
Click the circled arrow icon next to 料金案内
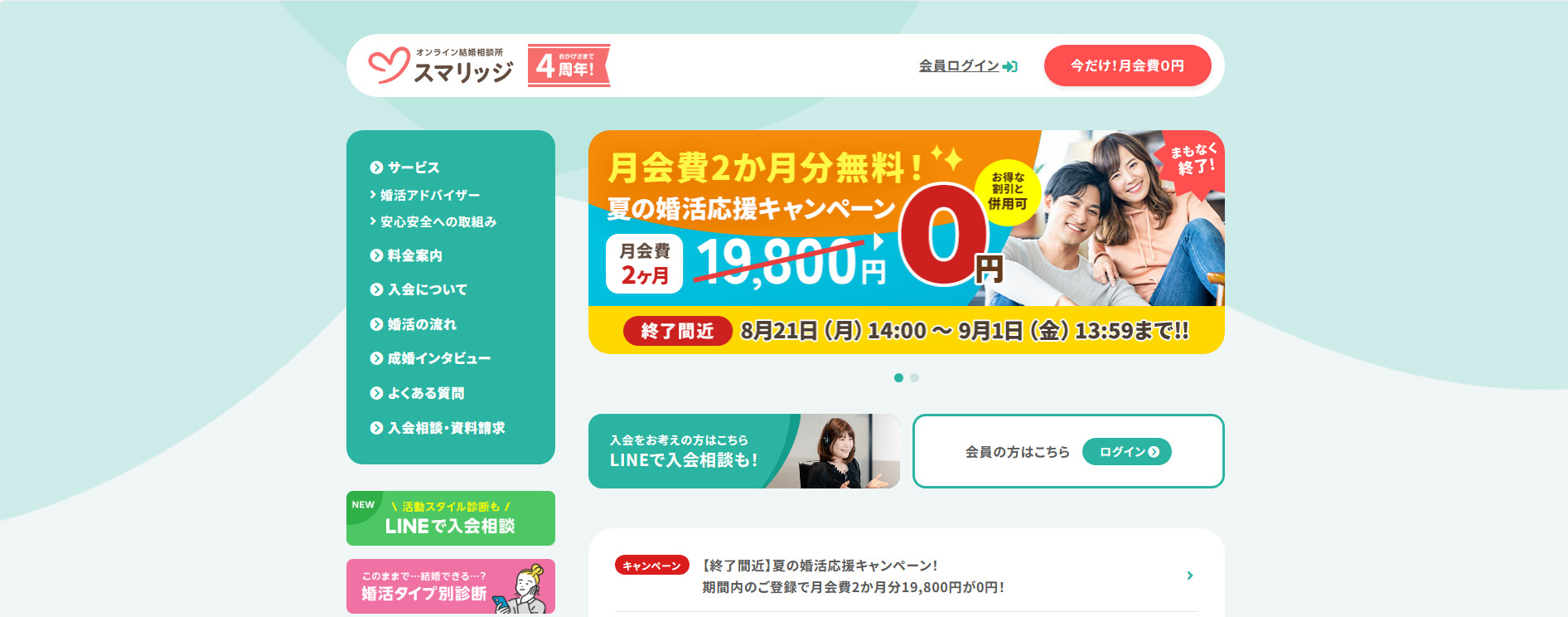click(x=376, y=255)
